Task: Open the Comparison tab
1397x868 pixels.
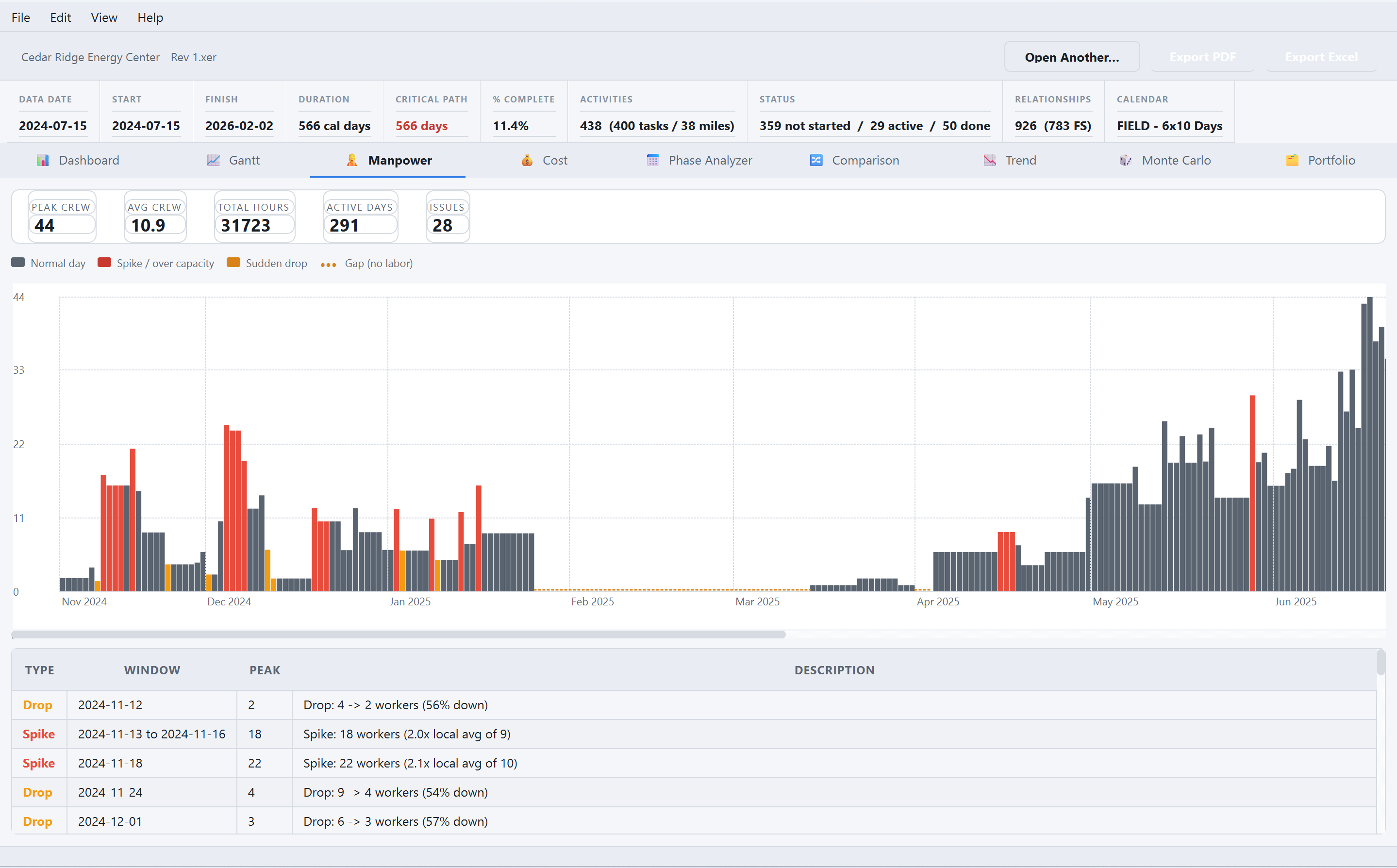Action: pyautogui.click(x=854, y=160)
